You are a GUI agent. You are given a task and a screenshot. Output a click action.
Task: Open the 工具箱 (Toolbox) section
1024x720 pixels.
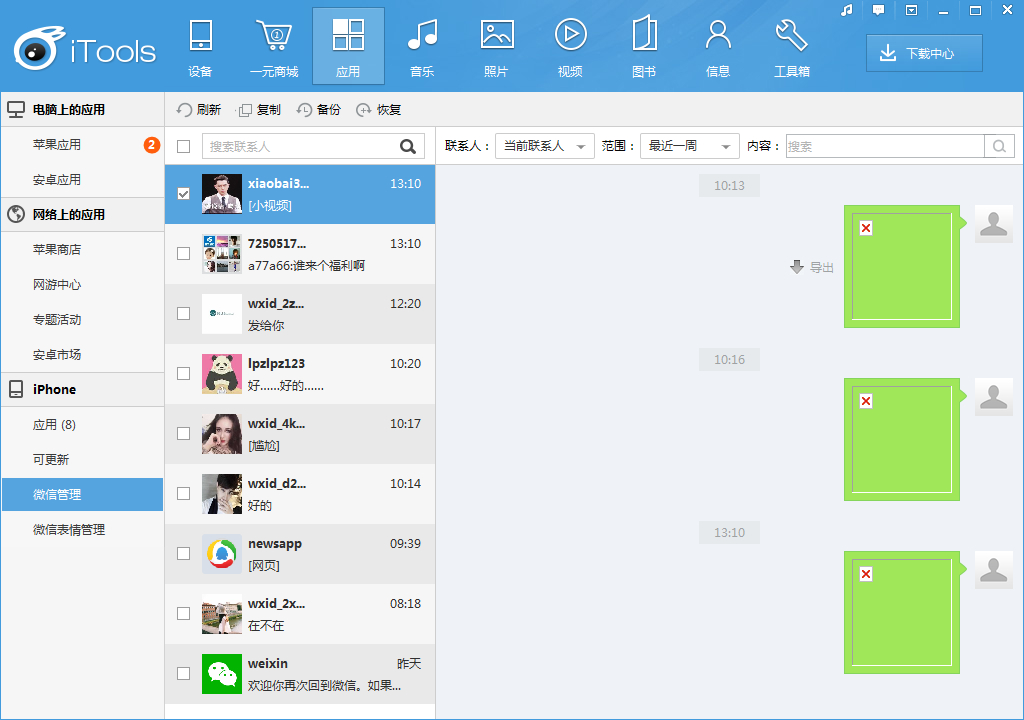click(792, 47)
